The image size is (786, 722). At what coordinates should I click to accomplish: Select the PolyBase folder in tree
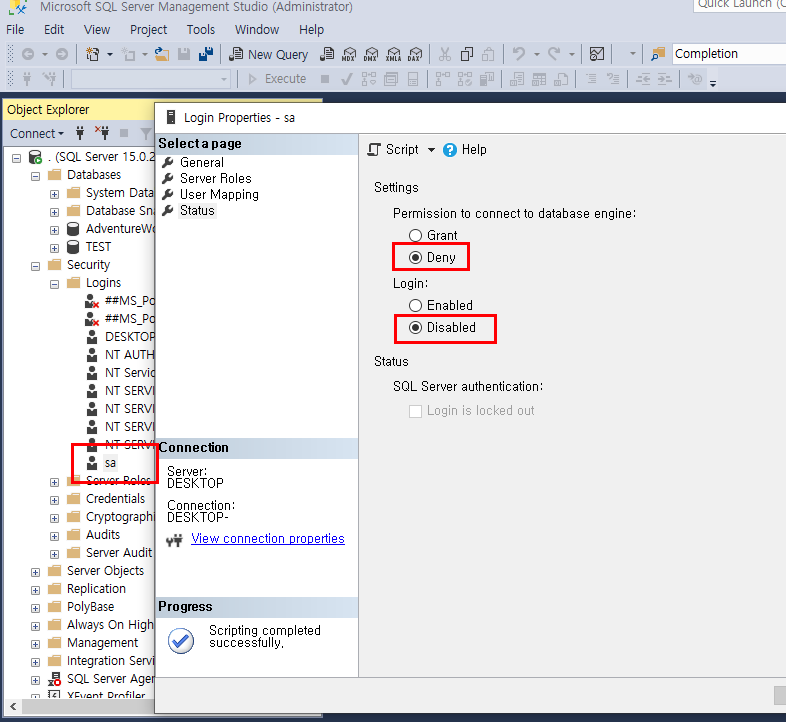pyautogui.click(x=90, y=607)
